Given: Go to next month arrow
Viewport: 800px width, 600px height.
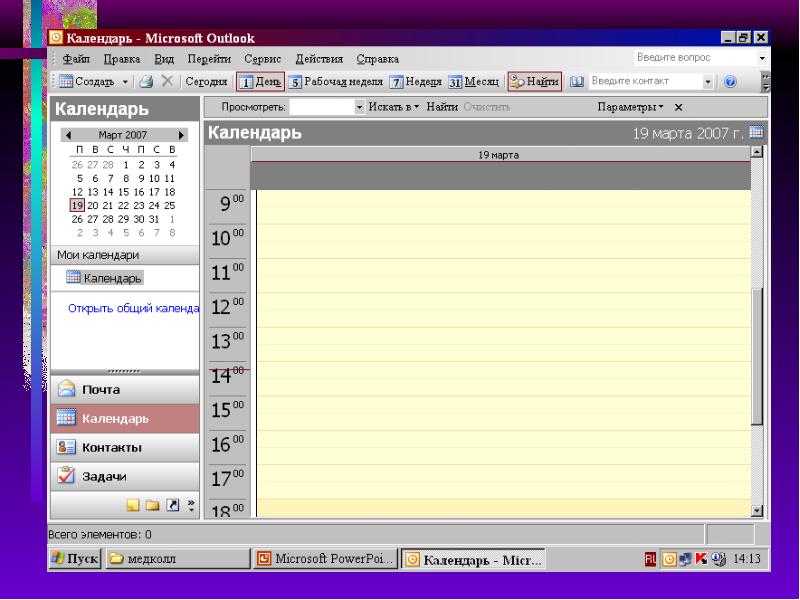Looking at the screenshot, I should [x=181, y=135].
